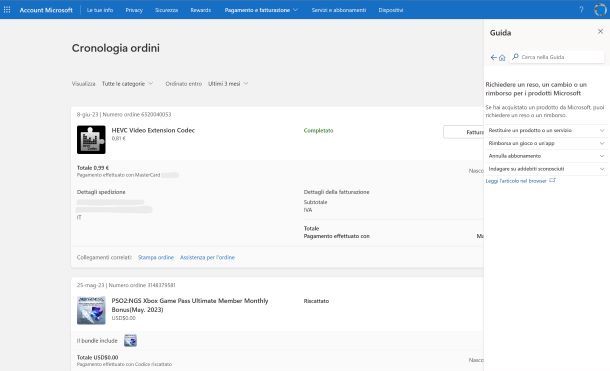This screenshot has height=371, width=610.
Task: Open the Microsoft app launcher grid
Action: pos(7,10)
